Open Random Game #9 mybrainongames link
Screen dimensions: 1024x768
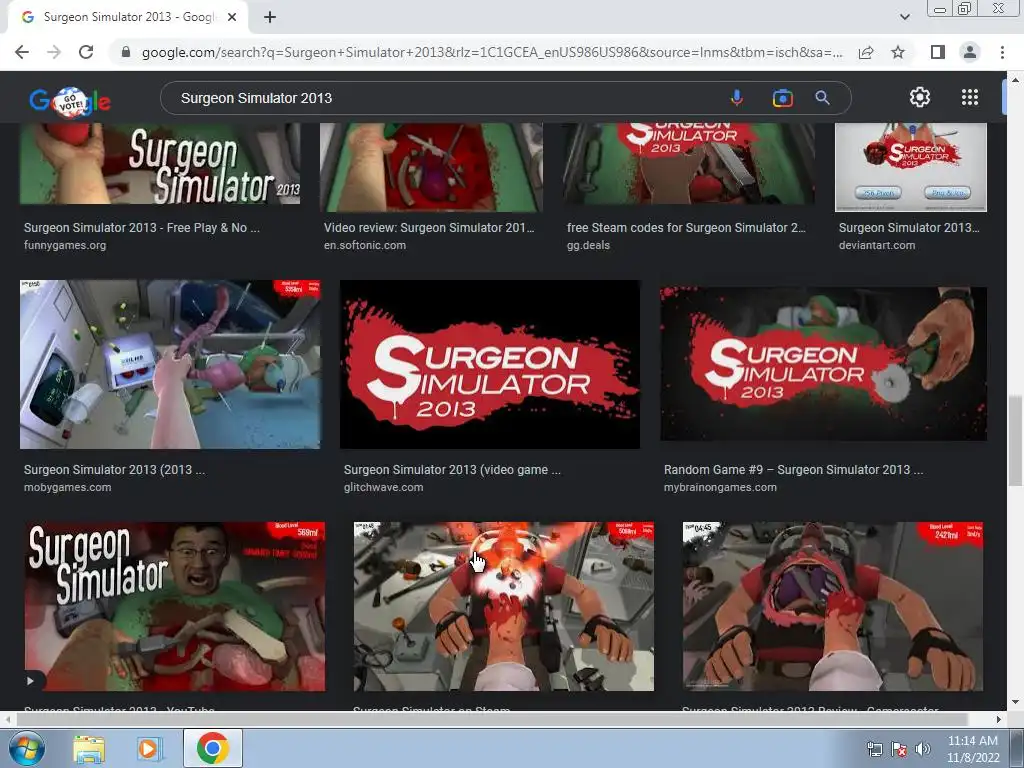[x=793, y=478]
